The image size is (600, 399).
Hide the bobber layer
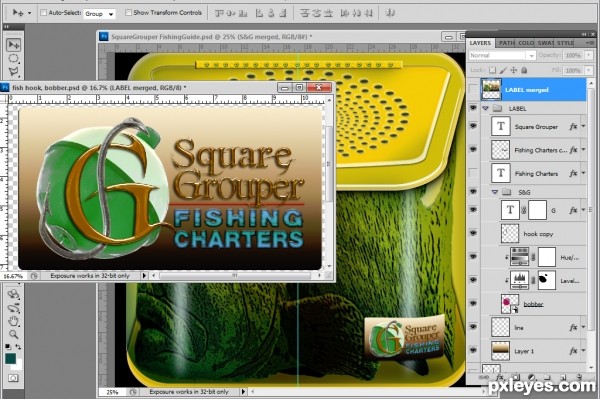point(474,303)
